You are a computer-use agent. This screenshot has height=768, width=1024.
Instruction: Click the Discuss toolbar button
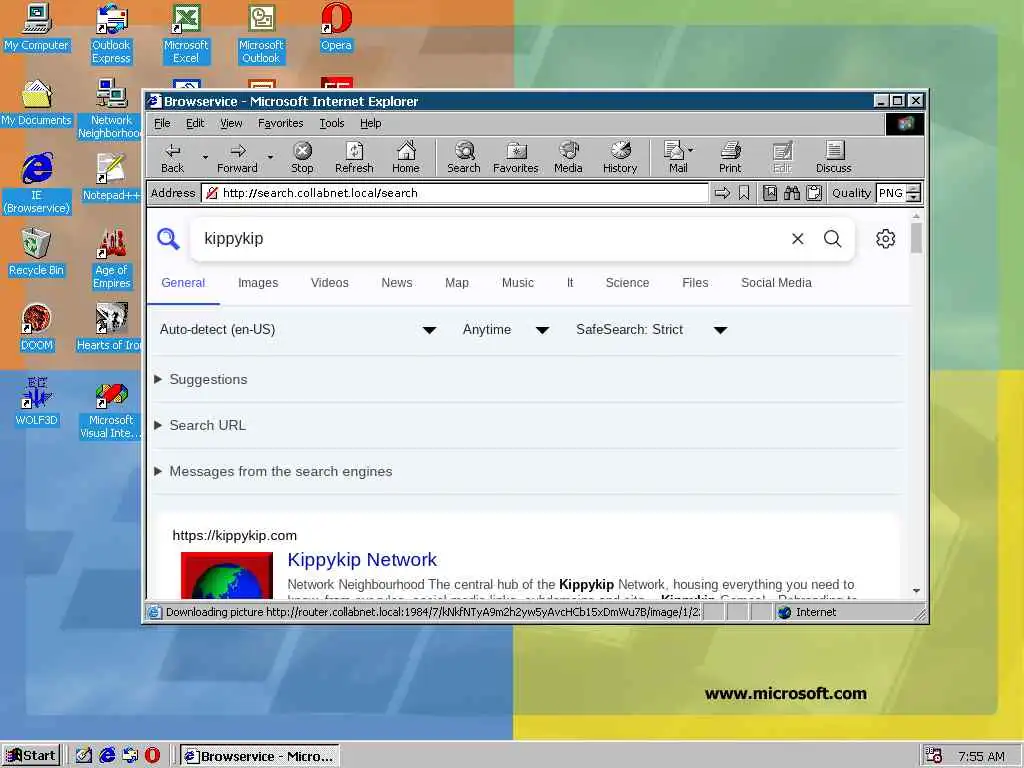tap(833, 157)
